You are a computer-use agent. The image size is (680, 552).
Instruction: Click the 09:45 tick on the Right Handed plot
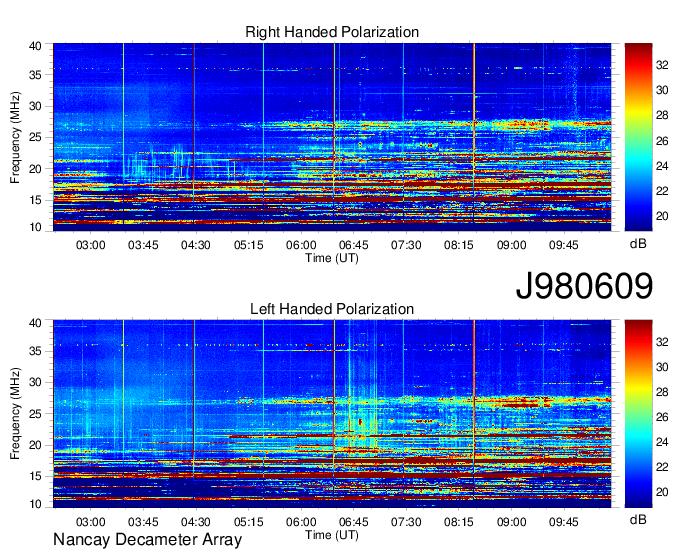564,245
